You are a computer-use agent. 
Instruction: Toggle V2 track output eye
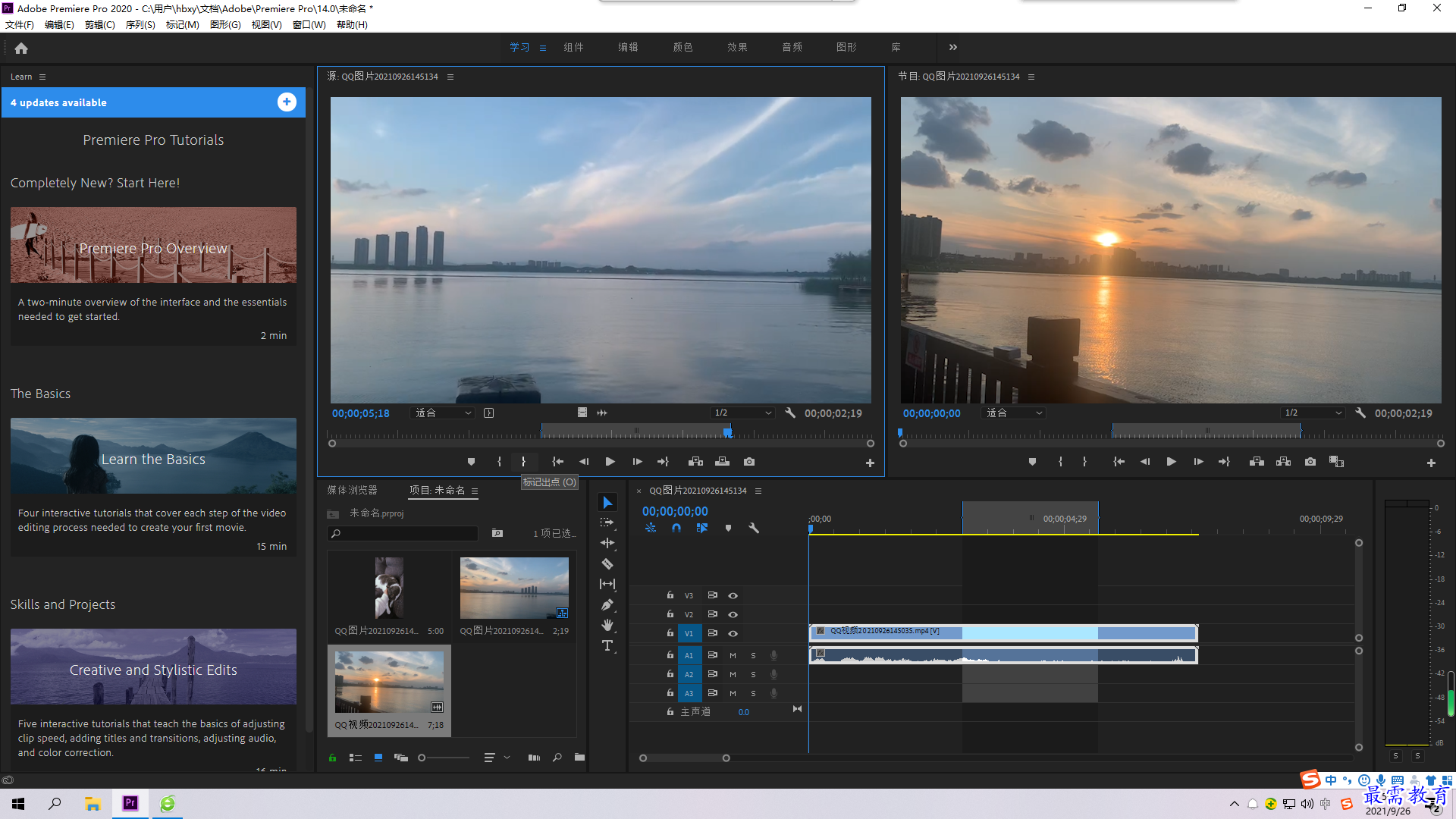point(733,614)
